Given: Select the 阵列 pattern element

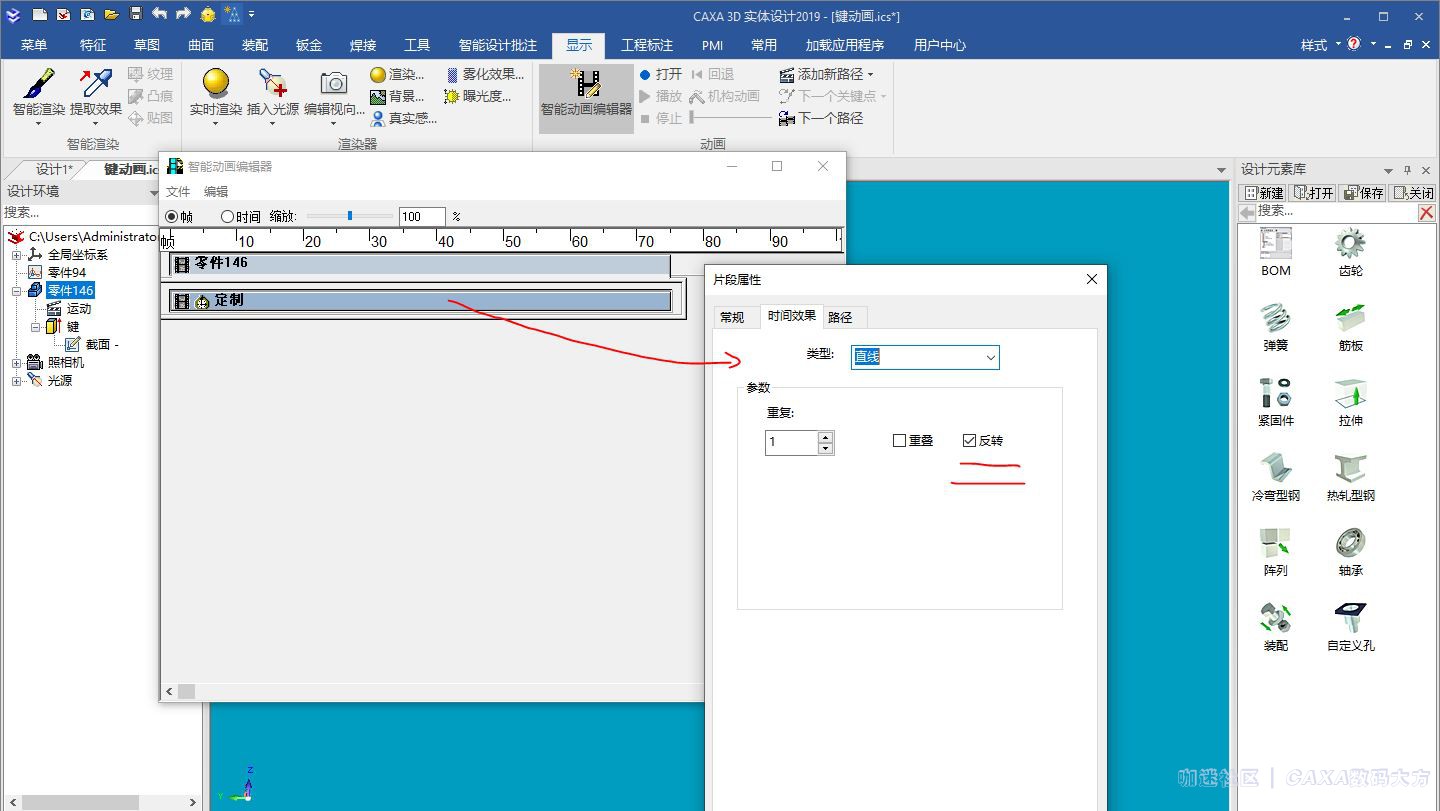Looking at the screenshot, I should coord(1275,552).
